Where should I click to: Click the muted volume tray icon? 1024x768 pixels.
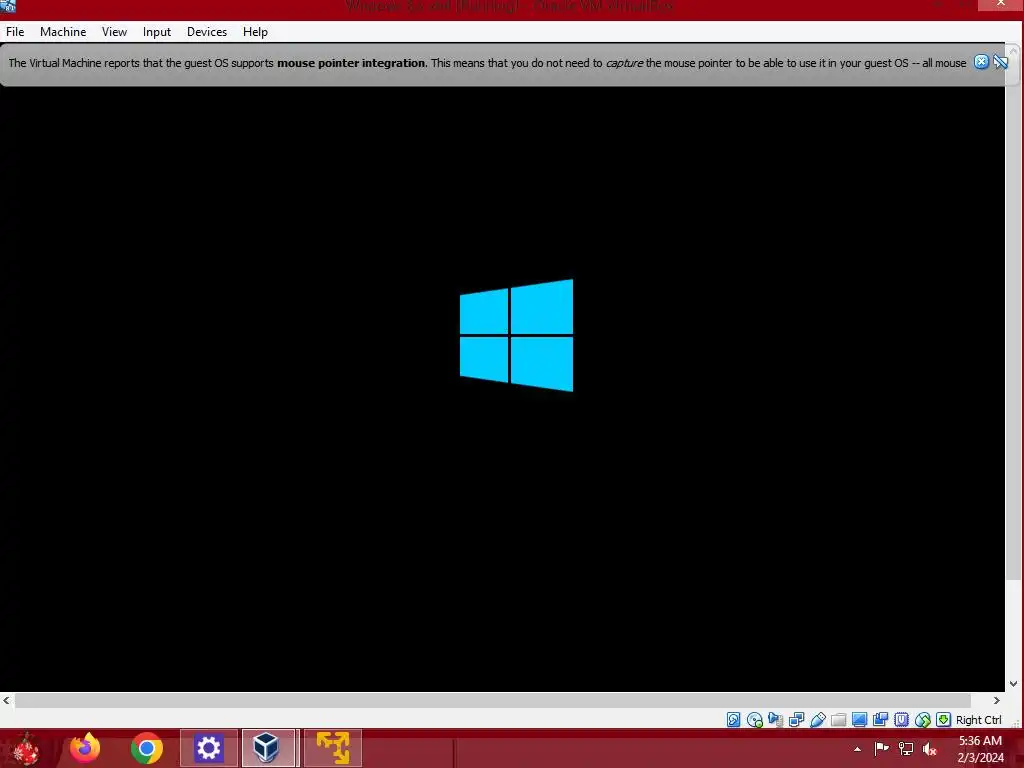pos(929,748)
